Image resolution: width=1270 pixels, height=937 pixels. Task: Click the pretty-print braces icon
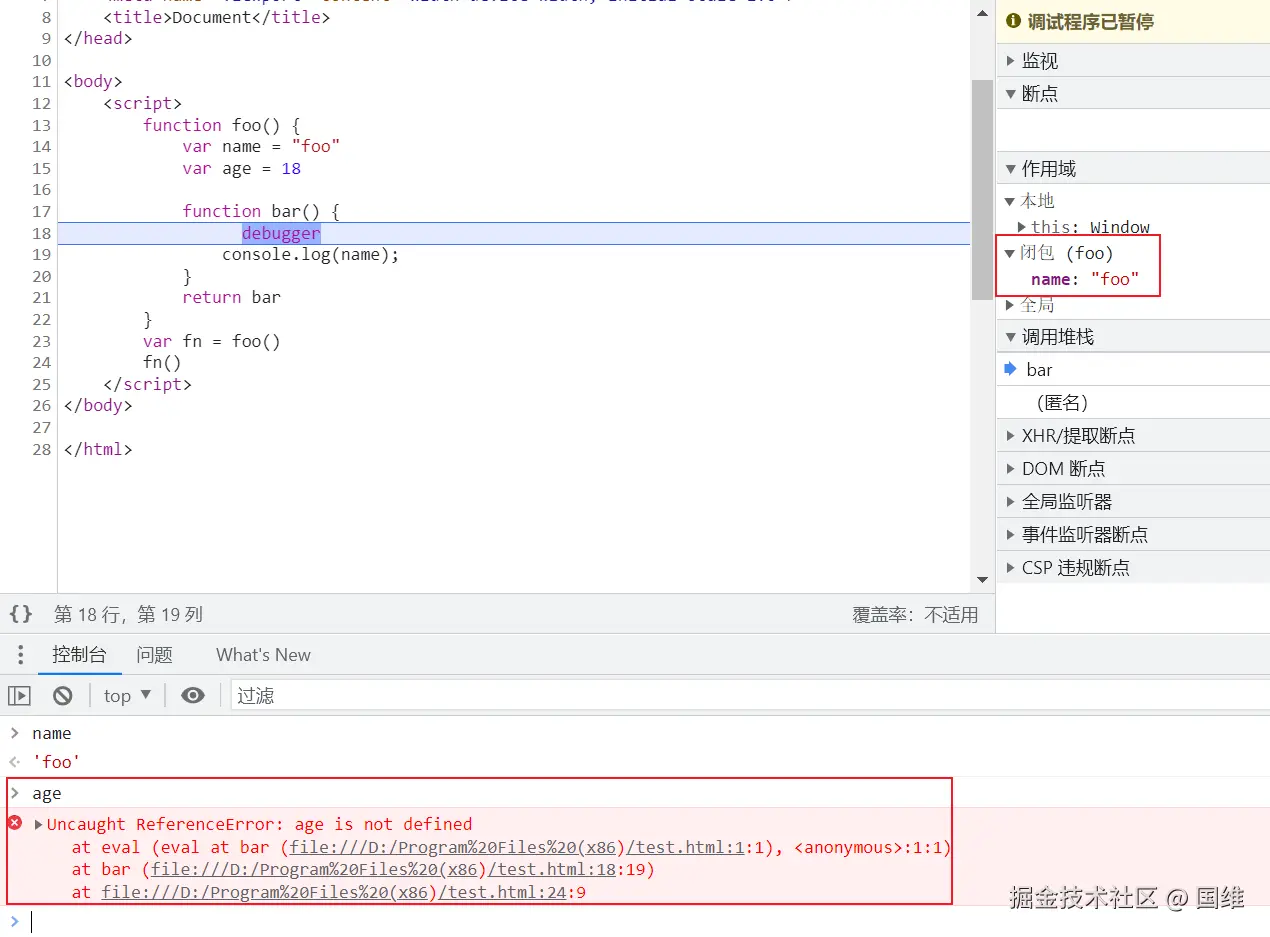pyautogui.click(x=21, y=614)
